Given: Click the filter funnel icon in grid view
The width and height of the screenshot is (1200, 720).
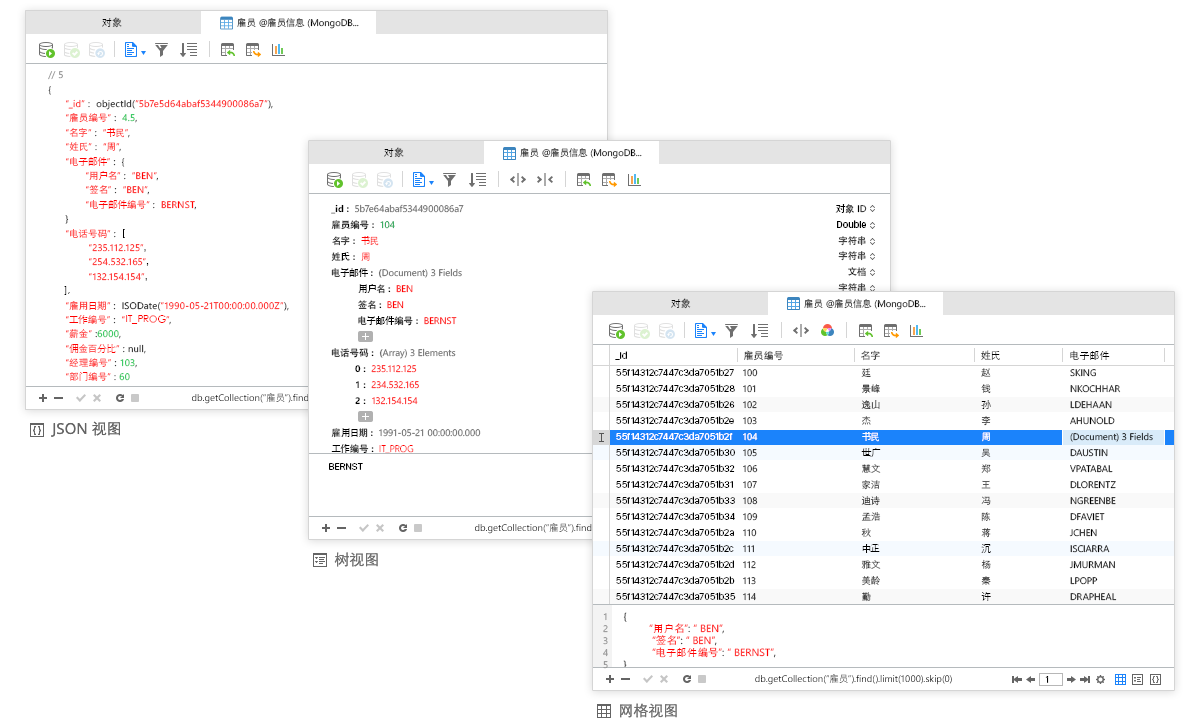Looking at the screenshot, I should (732, 331).
